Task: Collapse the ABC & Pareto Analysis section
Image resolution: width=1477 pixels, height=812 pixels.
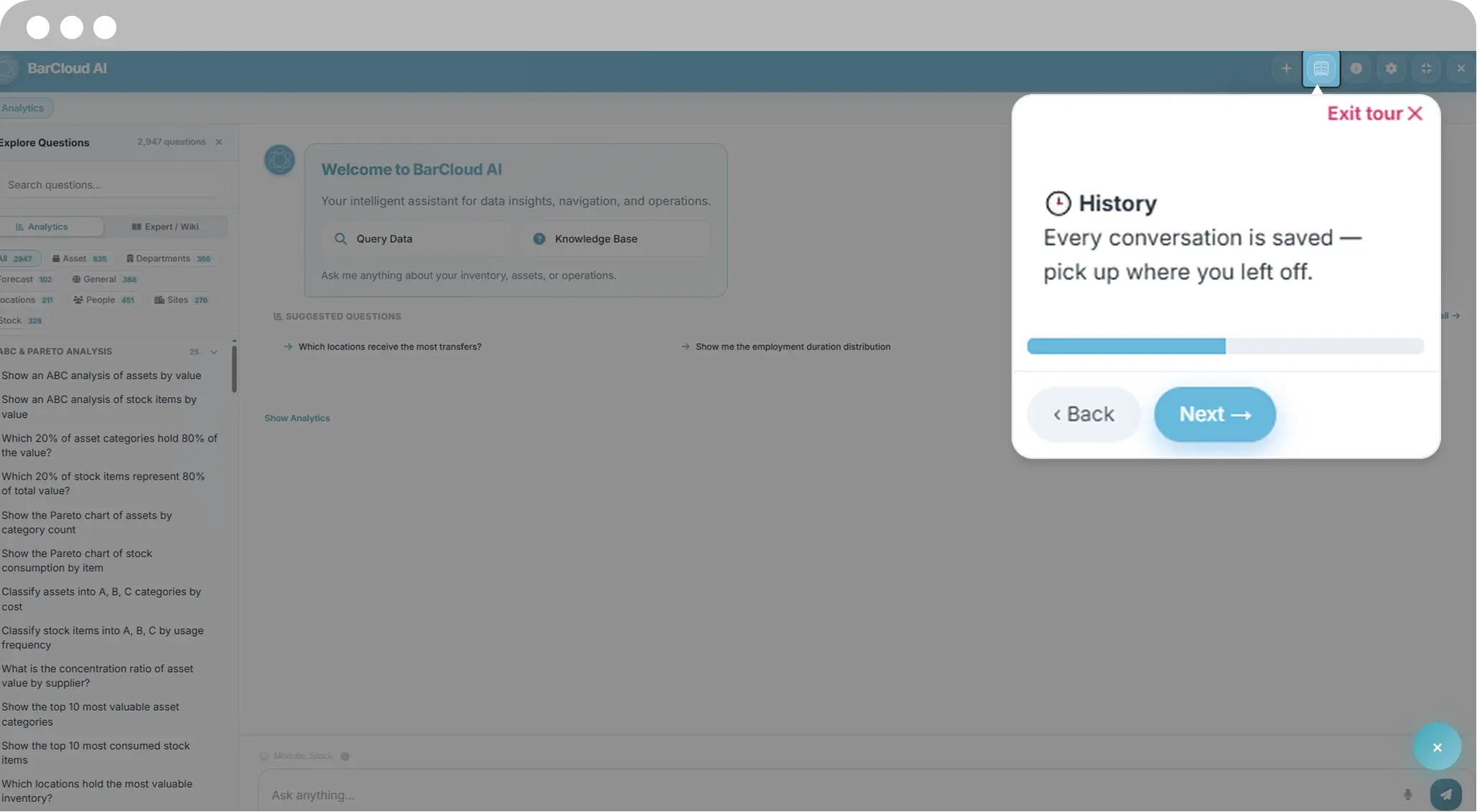Action: coord(214,352)
